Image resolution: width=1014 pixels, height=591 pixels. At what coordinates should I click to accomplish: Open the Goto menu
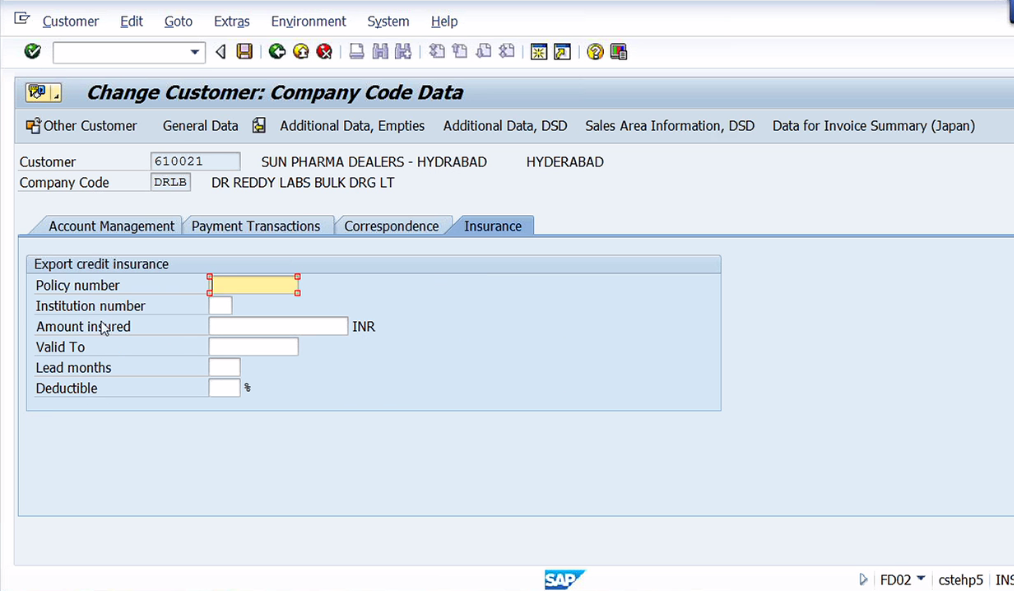(178, 21)
